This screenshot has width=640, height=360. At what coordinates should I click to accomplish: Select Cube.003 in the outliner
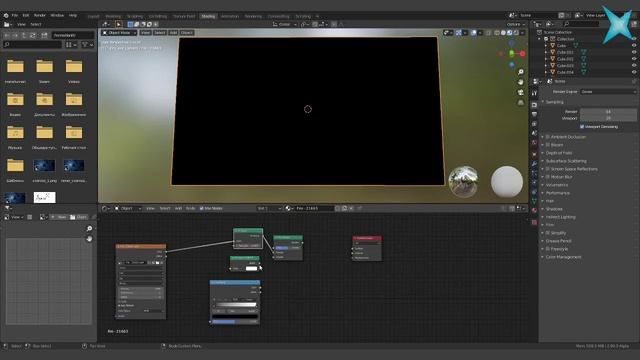tap(565, 65)
